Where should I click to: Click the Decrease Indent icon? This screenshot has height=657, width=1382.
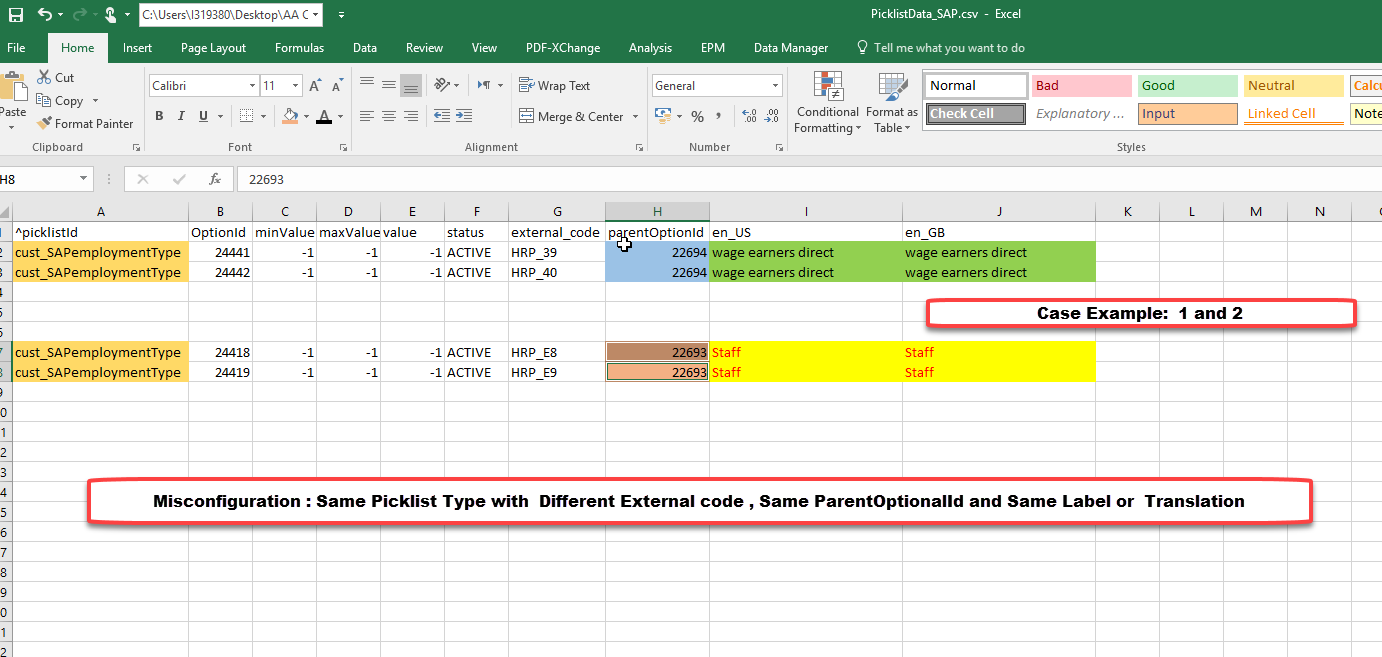tap(444, 116)
